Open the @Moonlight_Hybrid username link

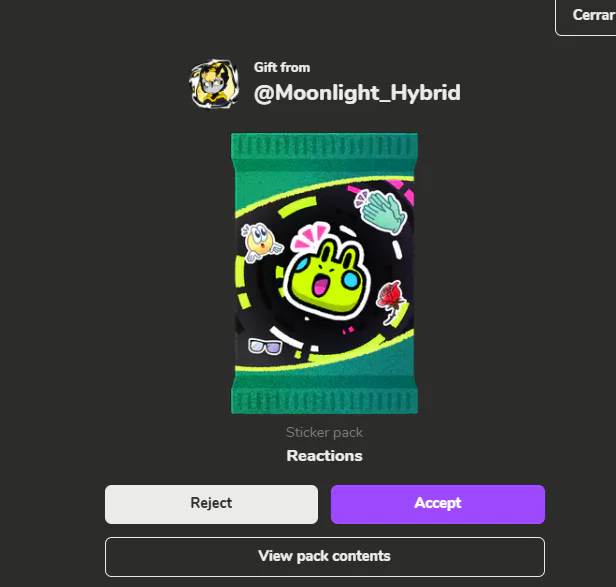357,94
